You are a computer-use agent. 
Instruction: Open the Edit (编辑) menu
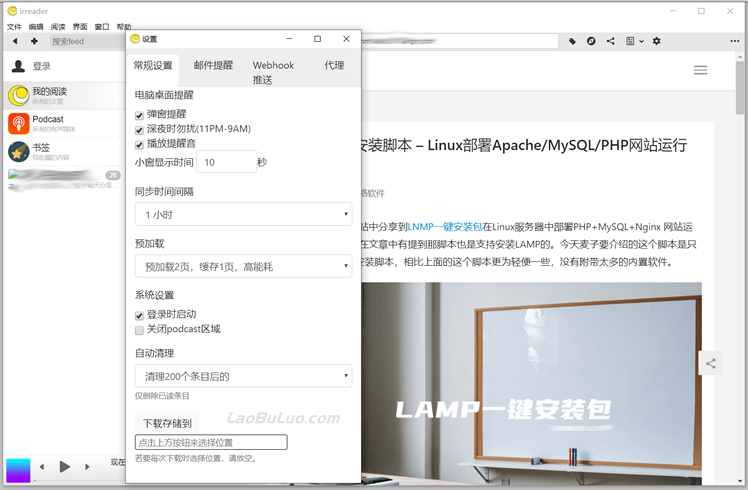(36, 27)
